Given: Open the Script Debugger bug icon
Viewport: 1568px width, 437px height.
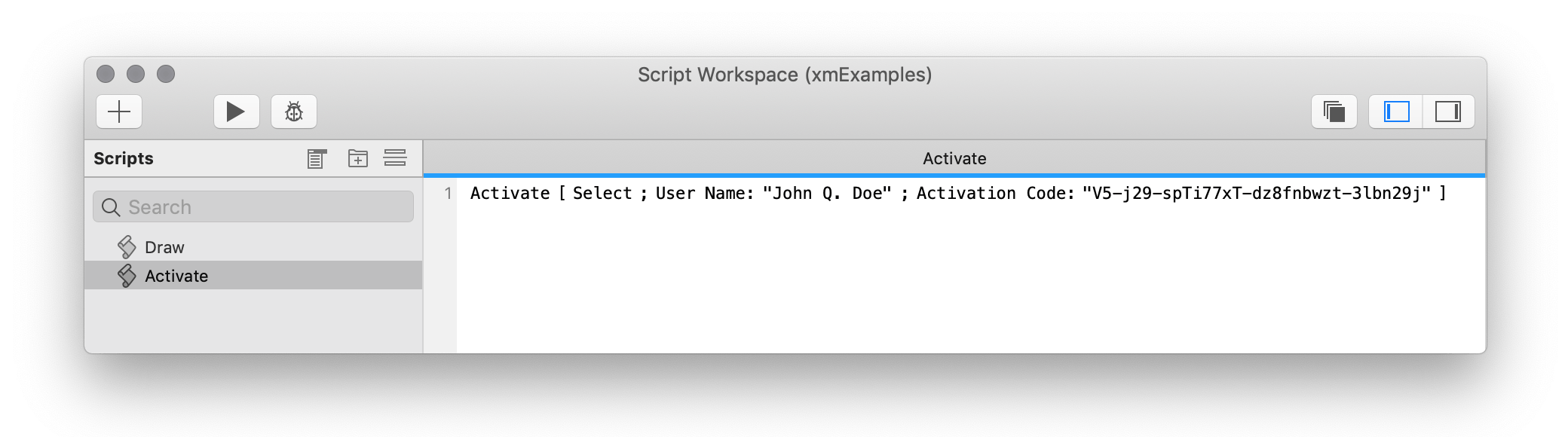Looking at the screenshot, I should pyautogui.click(x=293, y=111).
